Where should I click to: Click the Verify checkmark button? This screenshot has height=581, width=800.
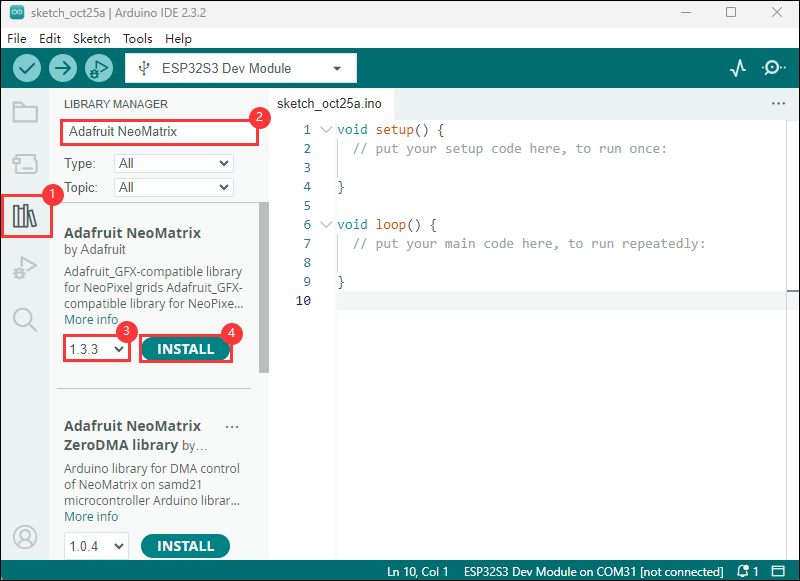(x=27, y=68)
